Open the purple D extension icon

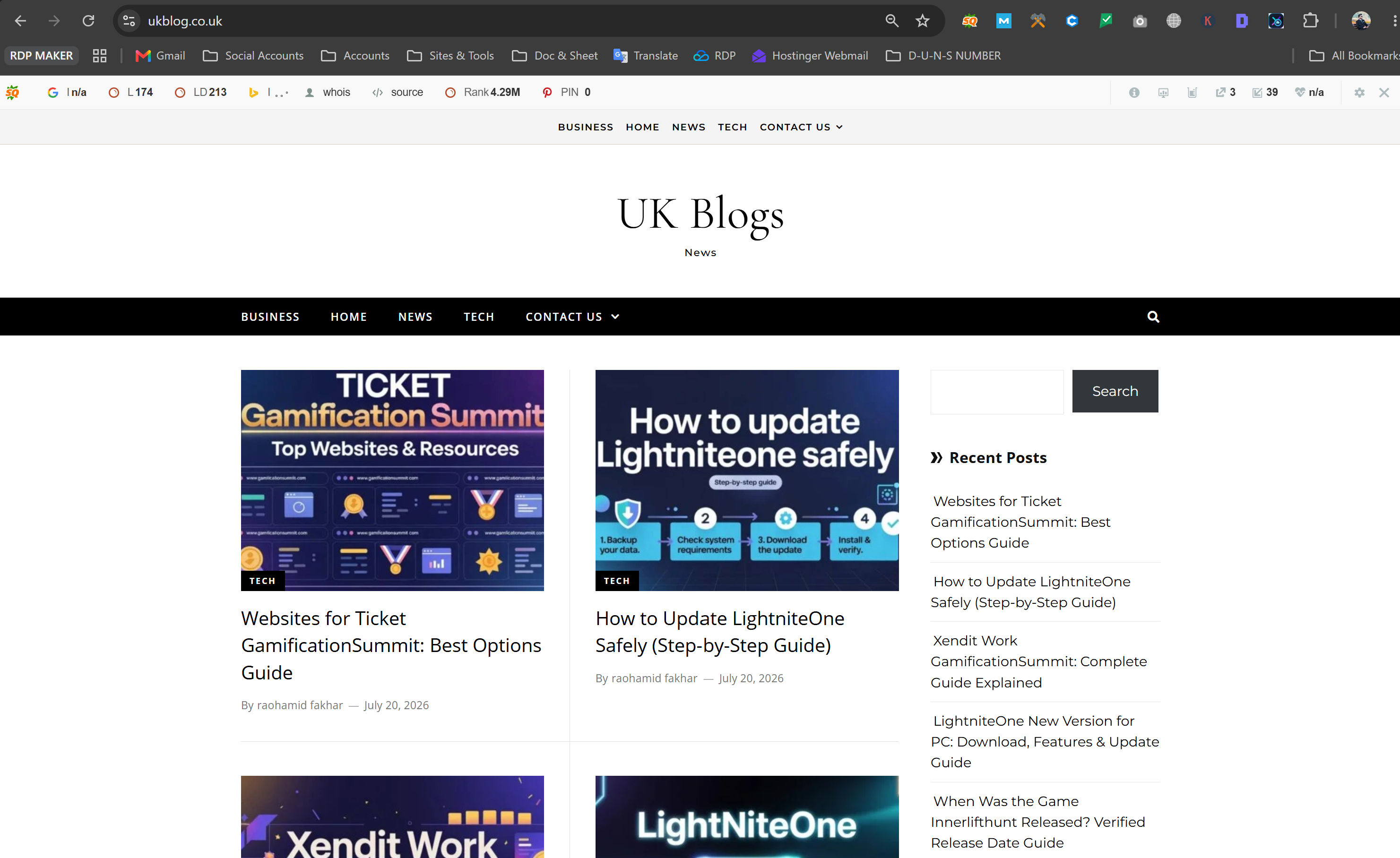pyautogui.click(x=1242, y=21)
